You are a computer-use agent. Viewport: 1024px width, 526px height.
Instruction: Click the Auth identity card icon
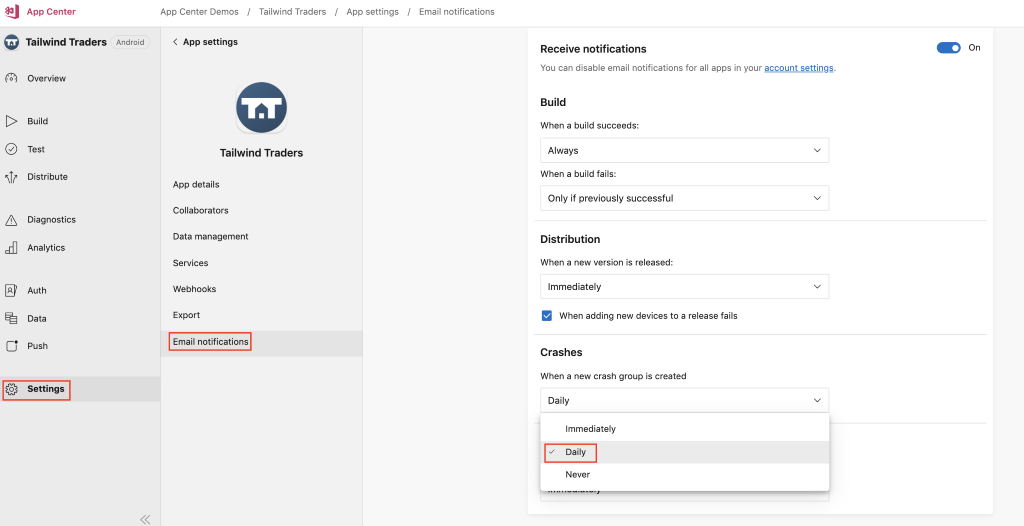click(x=11, y=291)
